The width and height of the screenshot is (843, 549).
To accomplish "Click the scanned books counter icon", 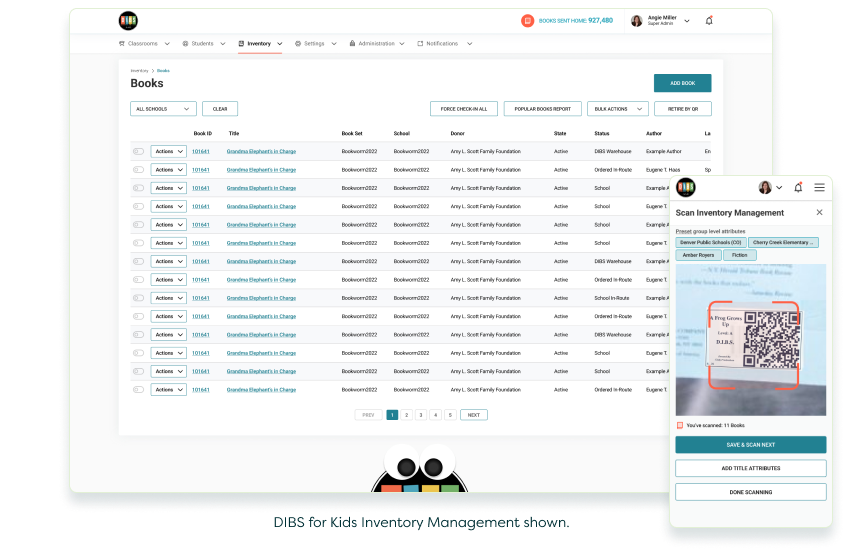I will (x=680, y=425).
